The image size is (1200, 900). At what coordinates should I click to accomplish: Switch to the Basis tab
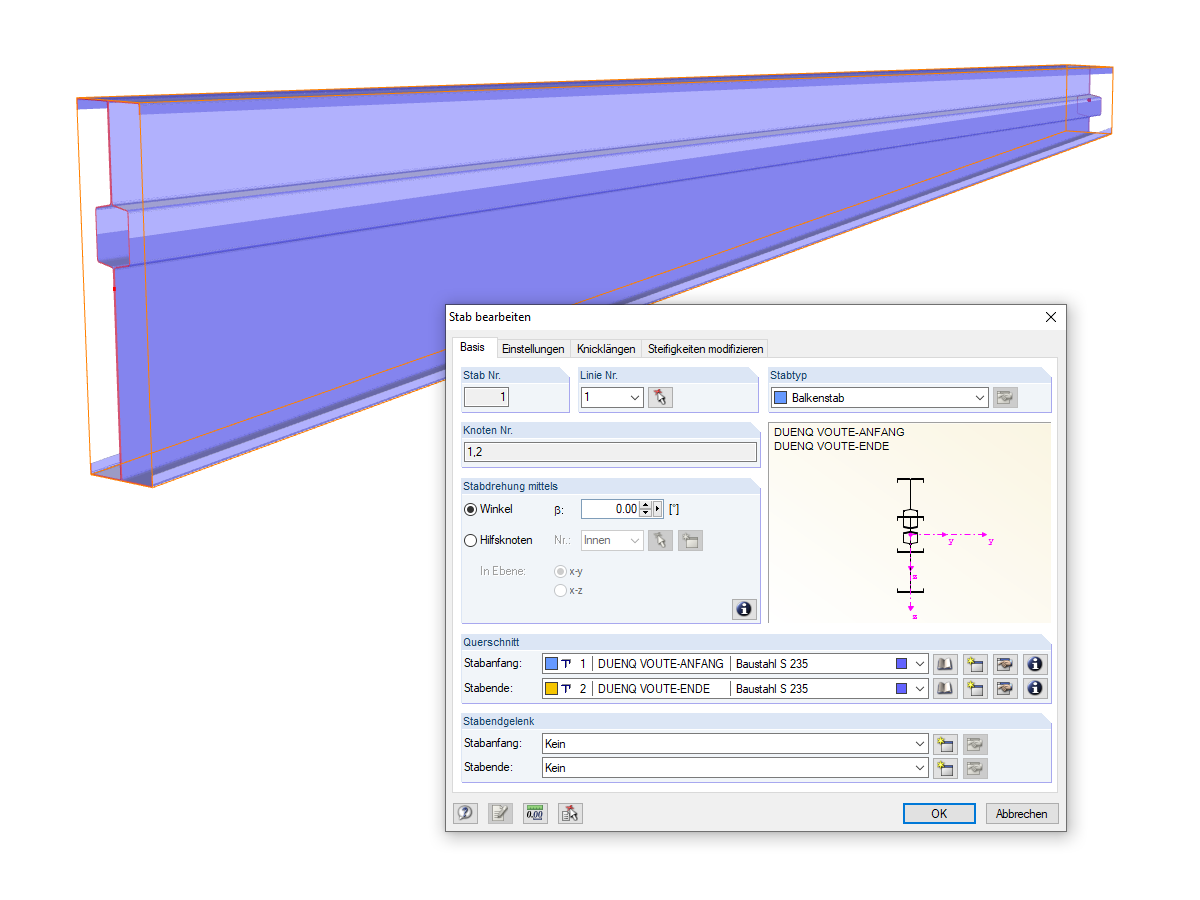(x=472, y=347)
